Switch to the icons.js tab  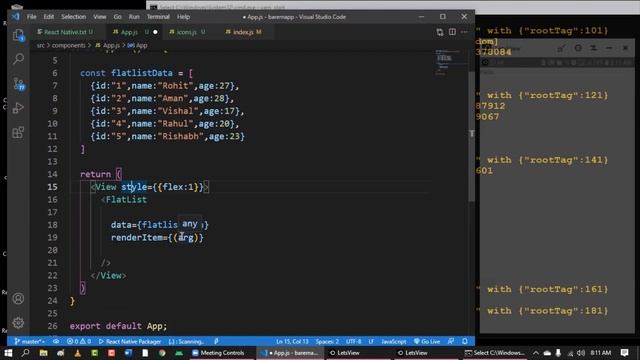point(187,32)
